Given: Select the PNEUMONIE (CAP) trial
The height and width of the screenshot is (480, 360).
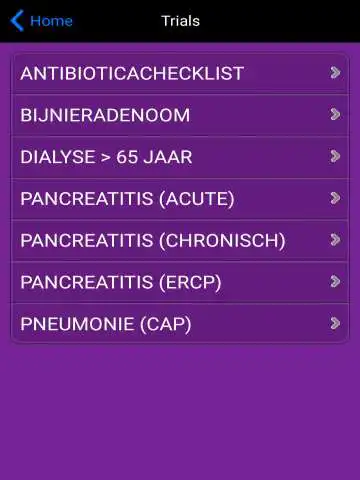Looking at the screenshot, I should point(180,323).
